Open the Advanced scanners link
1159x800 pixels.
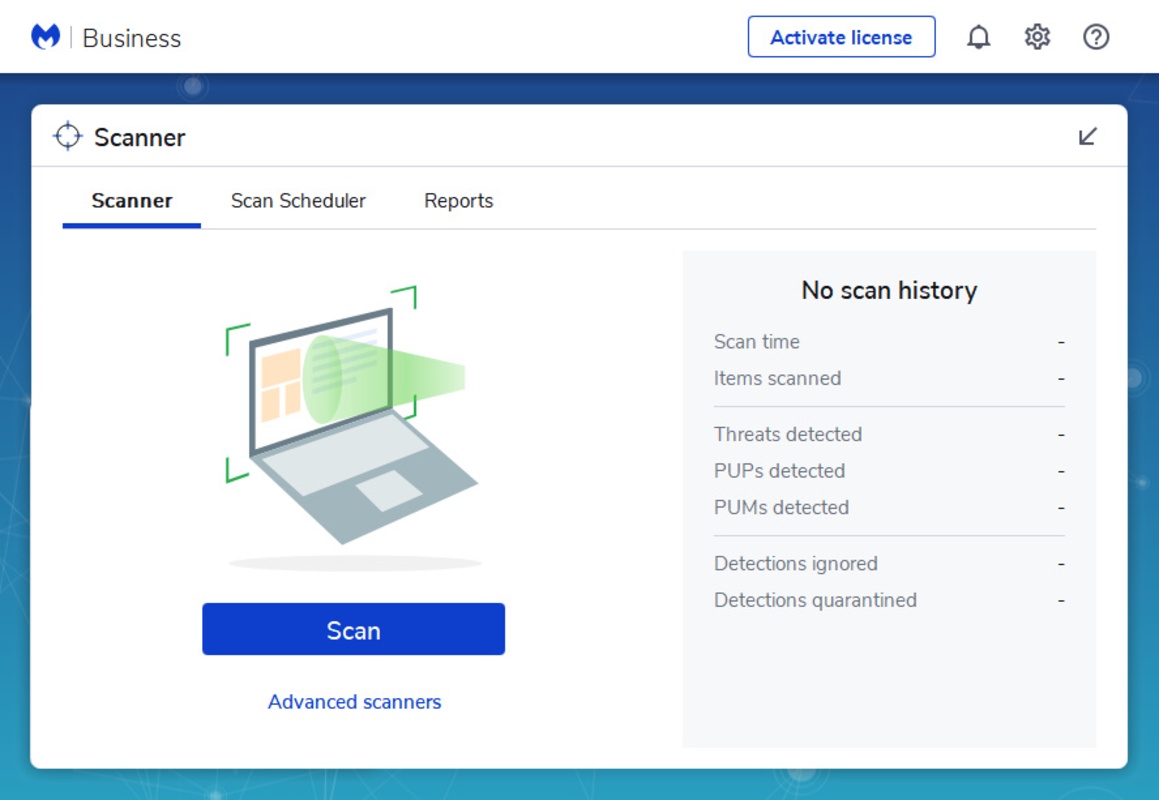click(x=354, y=702)
